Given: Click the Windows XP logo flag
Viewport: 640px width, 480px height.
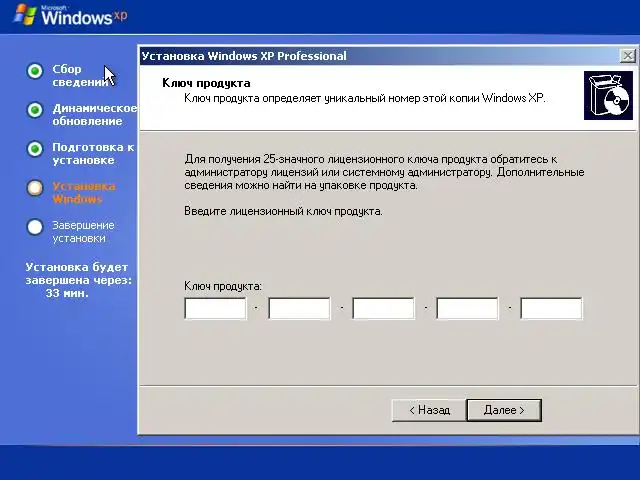Looking at the screenshot, I should pos(24,15).
